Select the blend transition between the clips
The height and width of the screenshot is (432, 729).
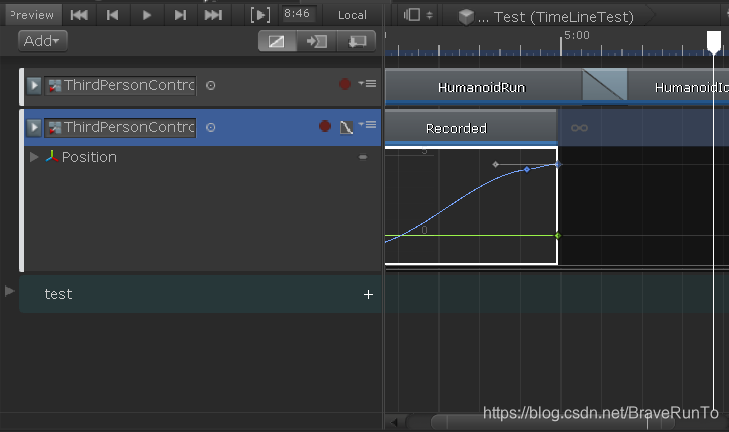tap(605, 85)
